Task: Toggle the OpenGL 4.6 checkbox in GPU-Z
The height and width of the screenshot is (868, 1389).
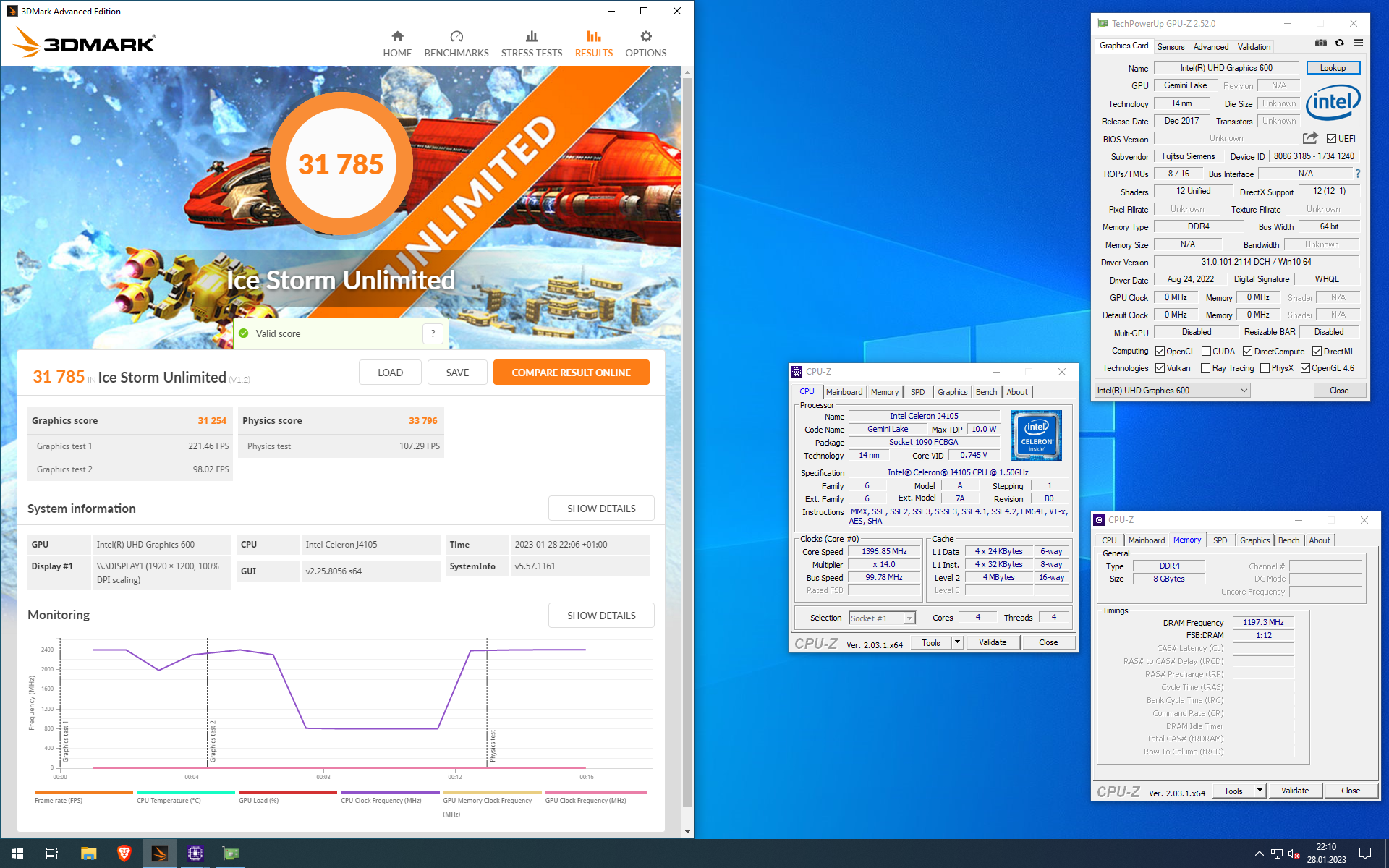Action: coord(1305,368)
